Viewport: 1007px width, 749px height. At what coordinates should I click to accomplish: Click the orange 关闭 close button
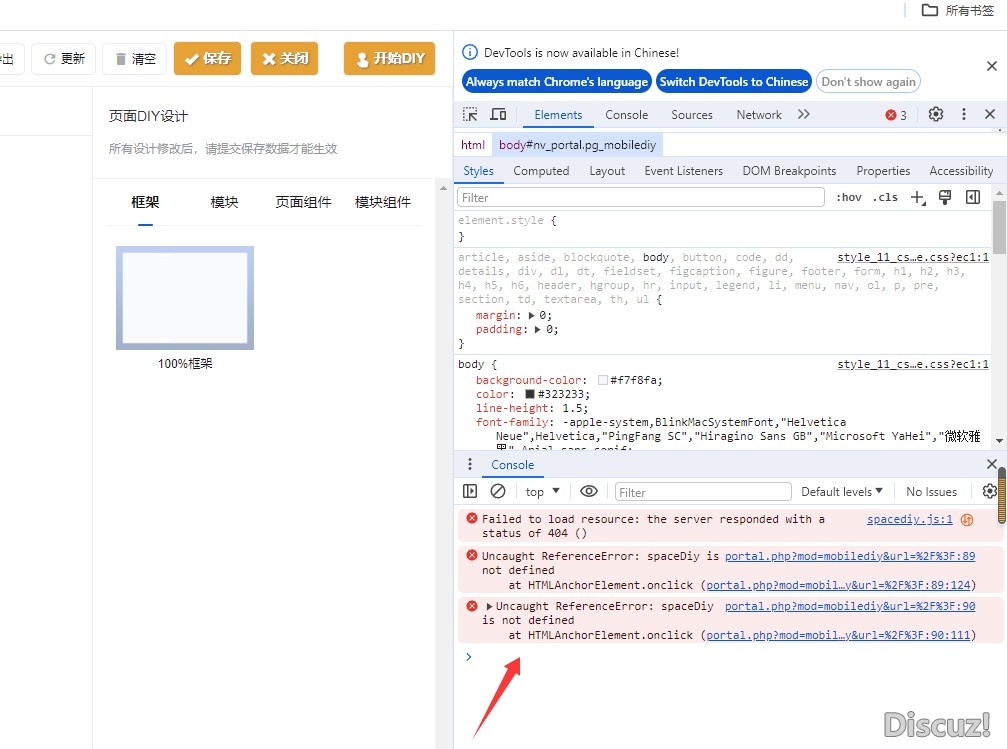pyautogui.click(x=285, y=58)
